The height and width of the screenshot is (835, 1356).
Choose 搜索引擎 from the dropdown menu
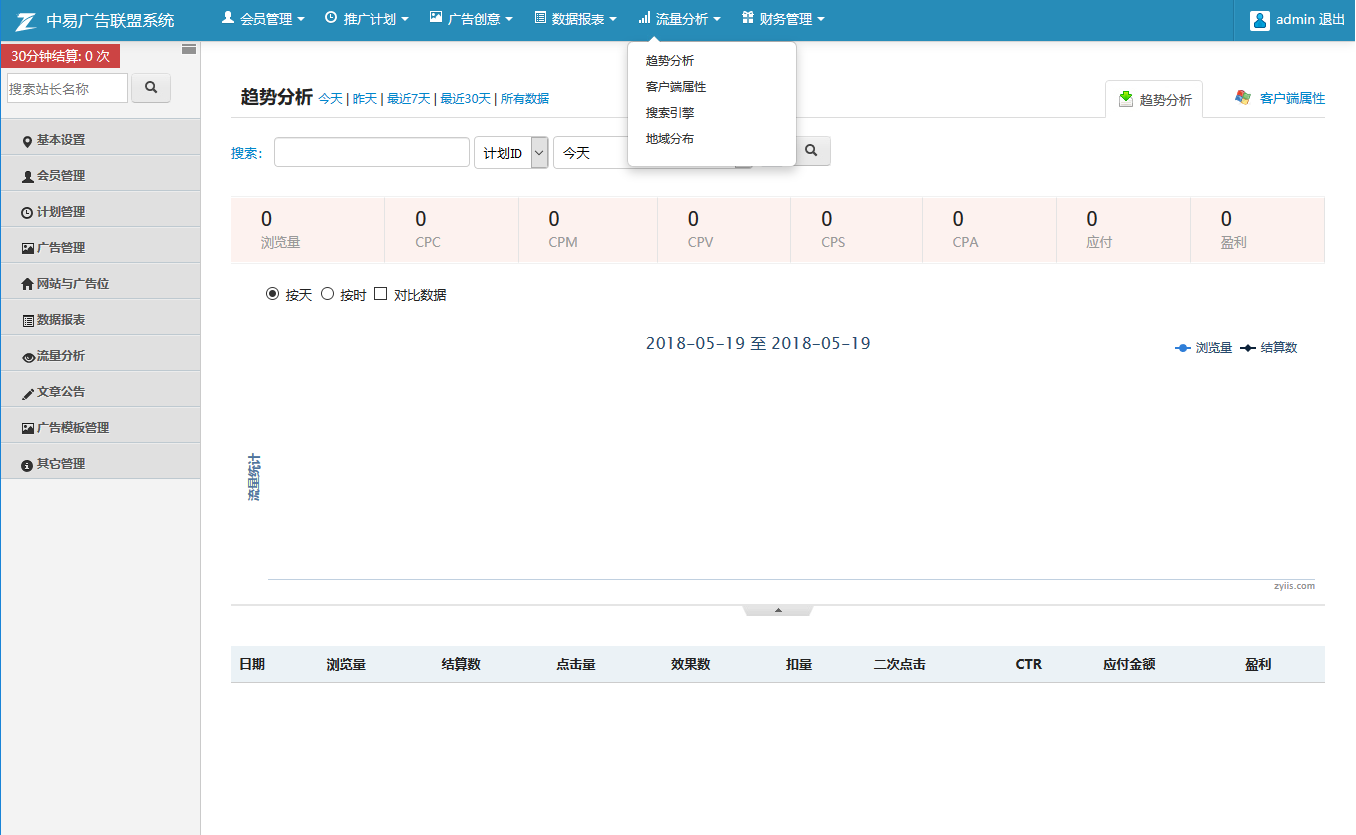click(670, 113)
